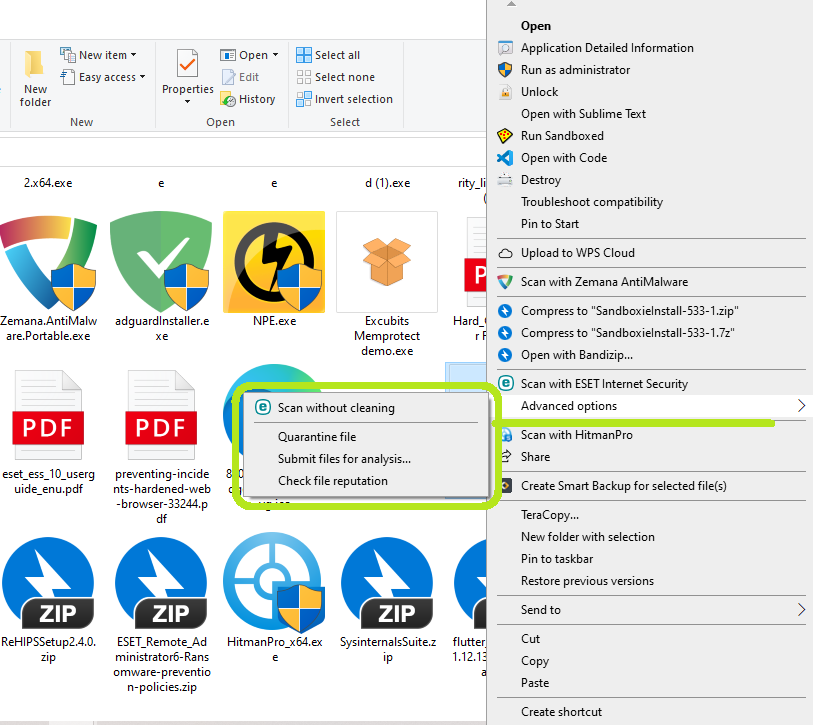This screenshot has width=813, height=725.
Task: Click Paste in context menu
Action: [x=650, y=683]
